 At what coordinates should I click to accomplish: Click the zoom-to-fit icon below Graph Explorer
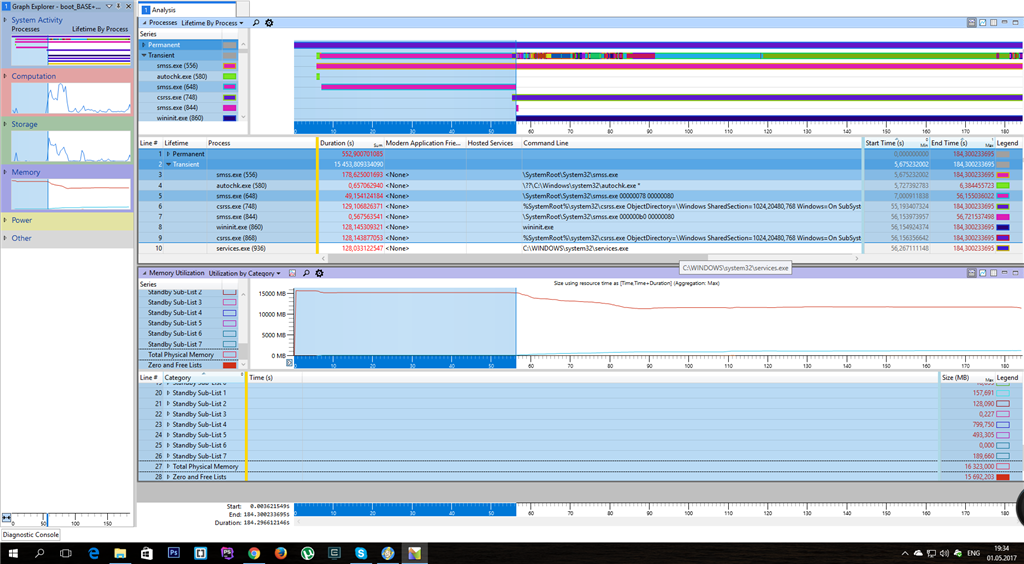(7, 518)
